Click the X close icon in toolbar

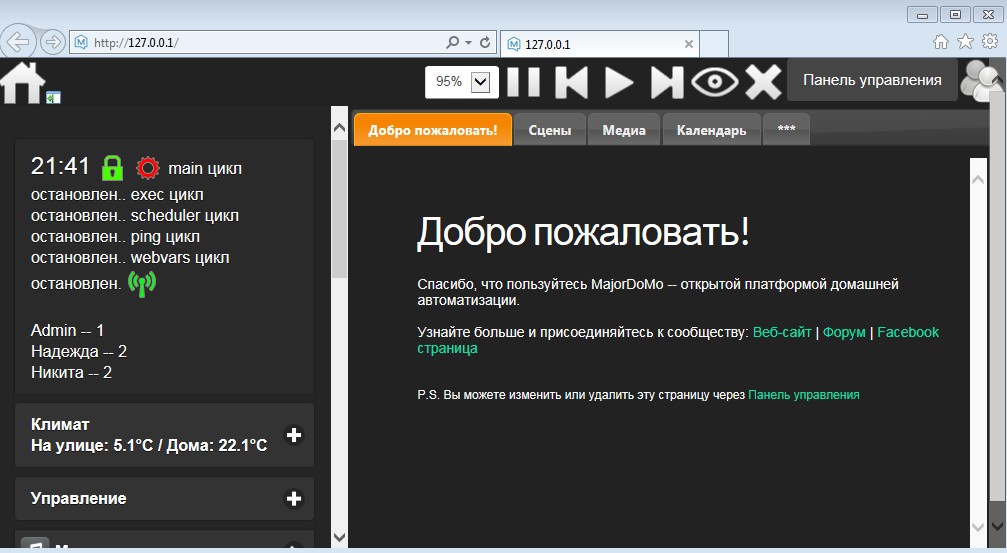pos(763,82)
